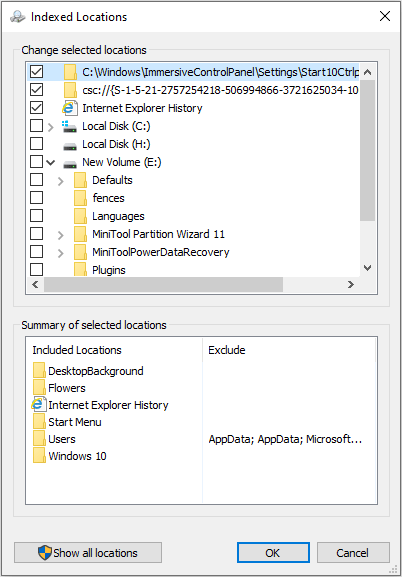This screenshot has width=402, height=577.
Task: Uncheck the Internet Explorer History checkbox
Action: pos(36,108)
